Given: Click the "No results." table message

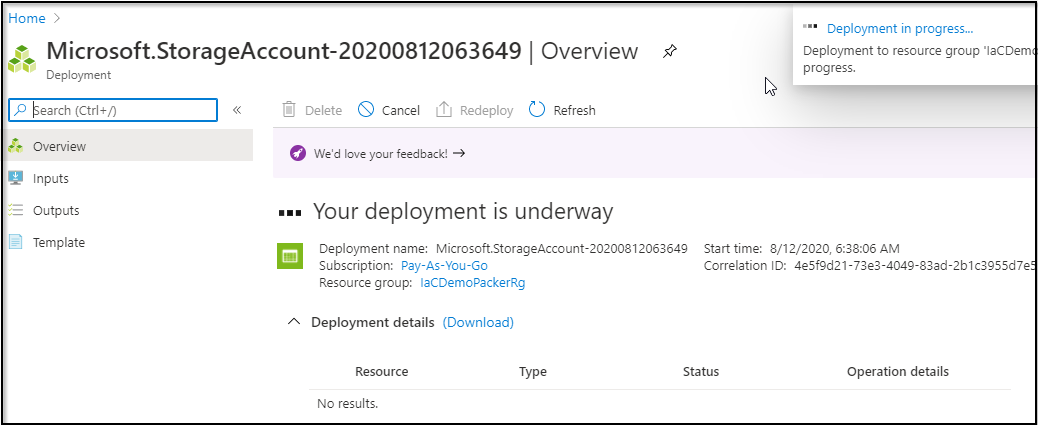Looking at the screenshot, I should tap(348, 403).
